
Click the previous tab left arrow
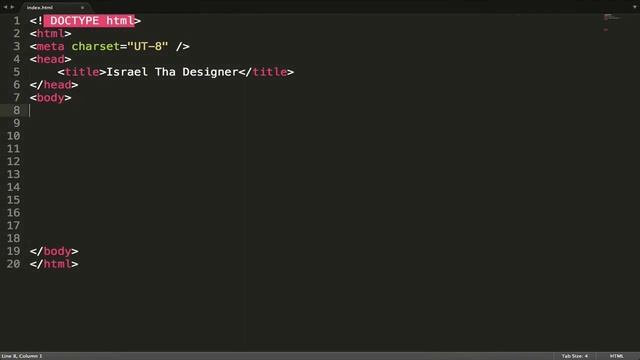tap(5, 7)
